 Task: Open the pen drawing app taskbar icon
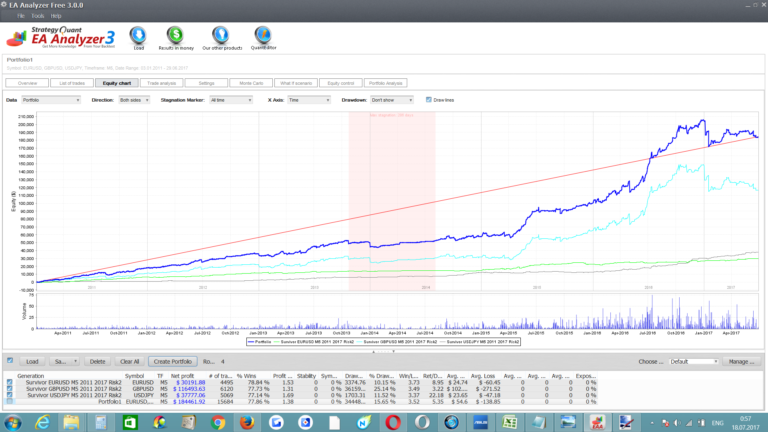[x=626, y=422]
